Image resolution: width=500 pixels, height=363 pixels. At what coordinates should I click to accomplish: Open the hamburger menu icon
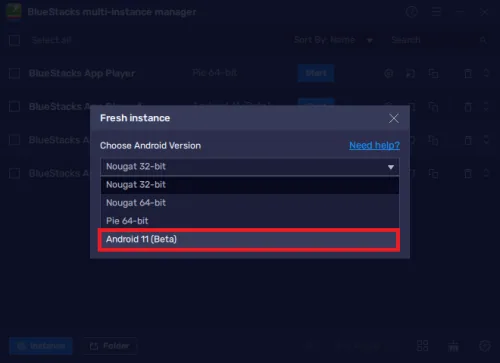coord(436,12)
